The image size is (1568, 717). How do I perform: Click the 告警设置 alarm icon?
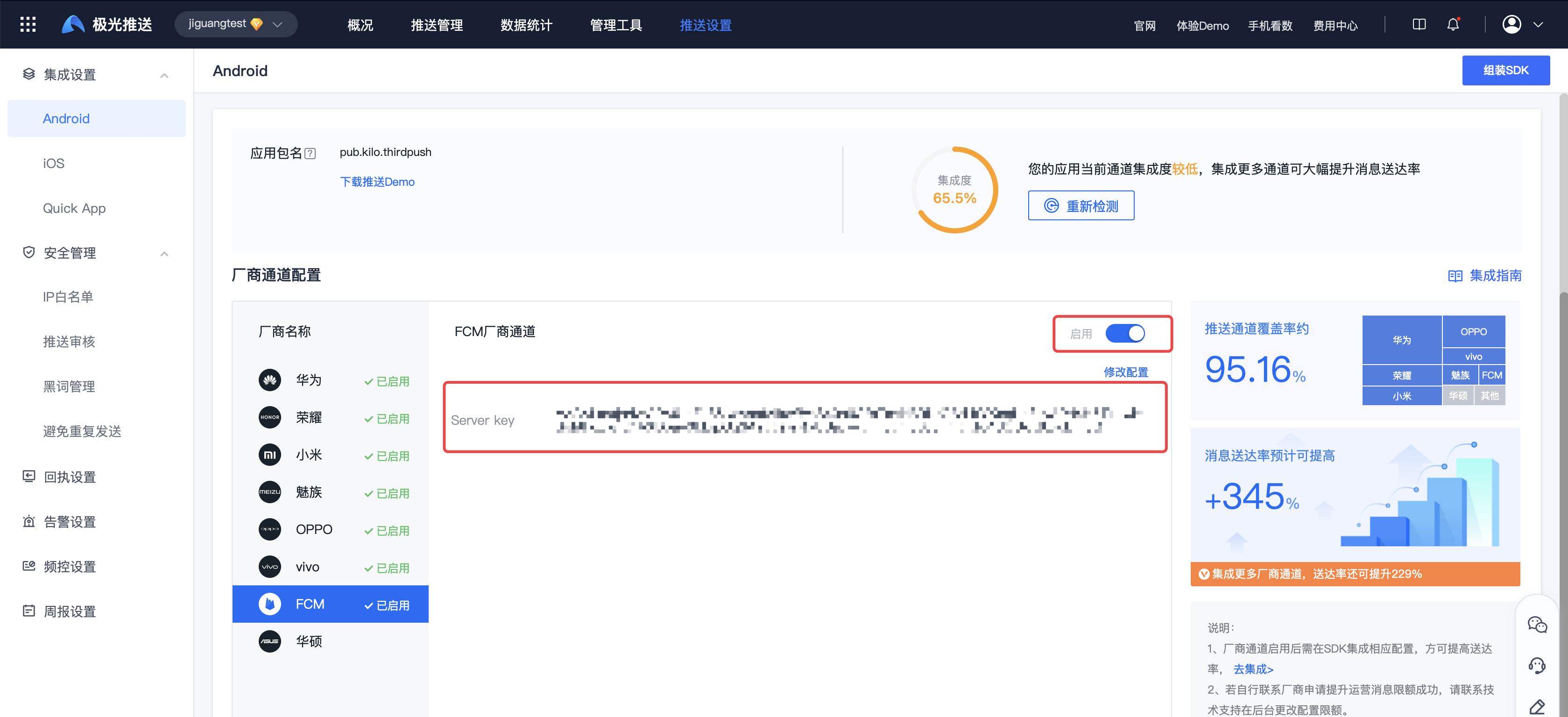click(28, 521)
